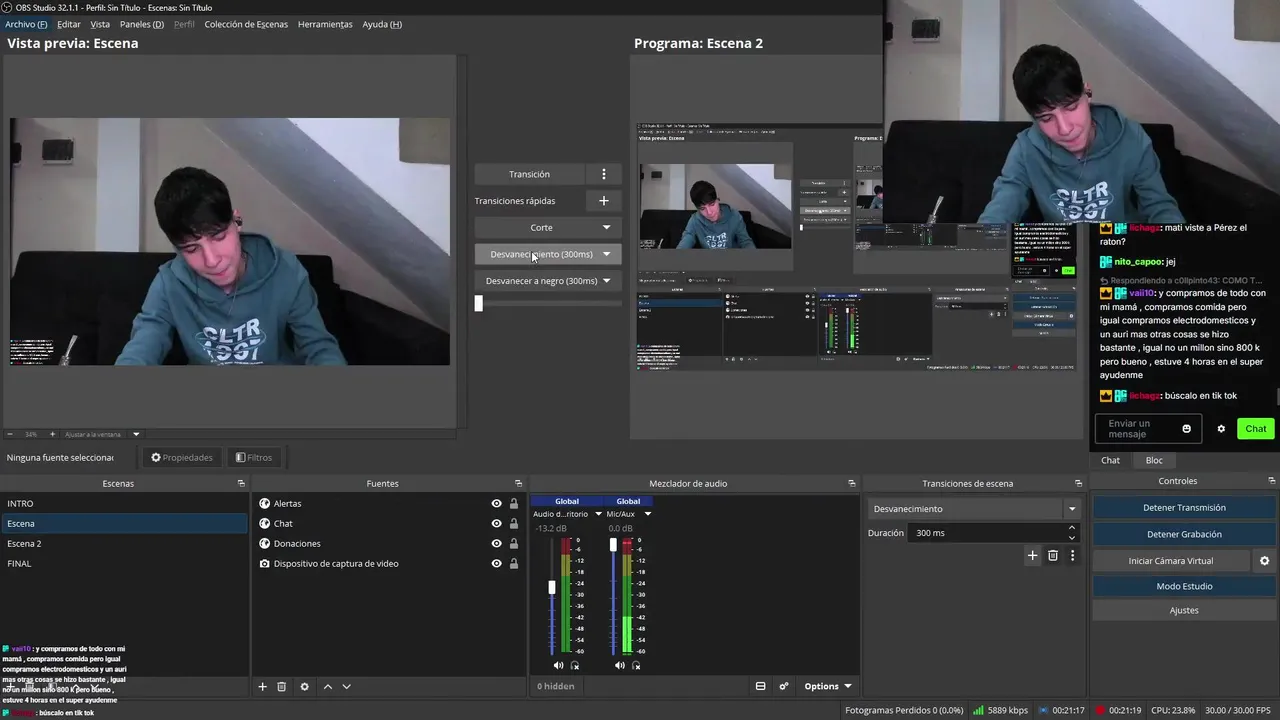
Task: Undock the Mezclador de audio panel
Action: click(852, 484)
